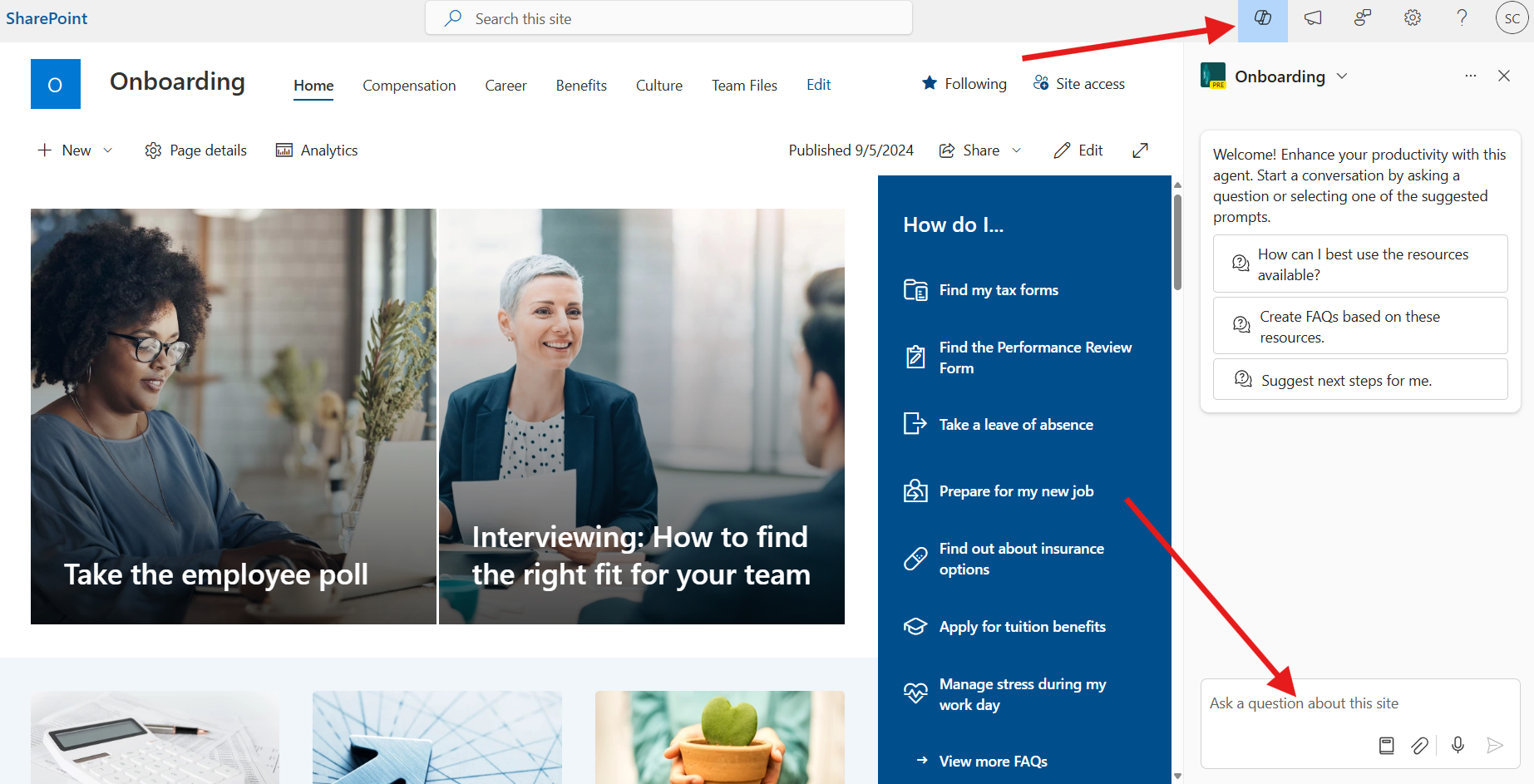Image resolution: width=1534 pixels, height=784 pixels.
Task: Expand the Onboarding agent selector chevron
Action: [1342, 76]
